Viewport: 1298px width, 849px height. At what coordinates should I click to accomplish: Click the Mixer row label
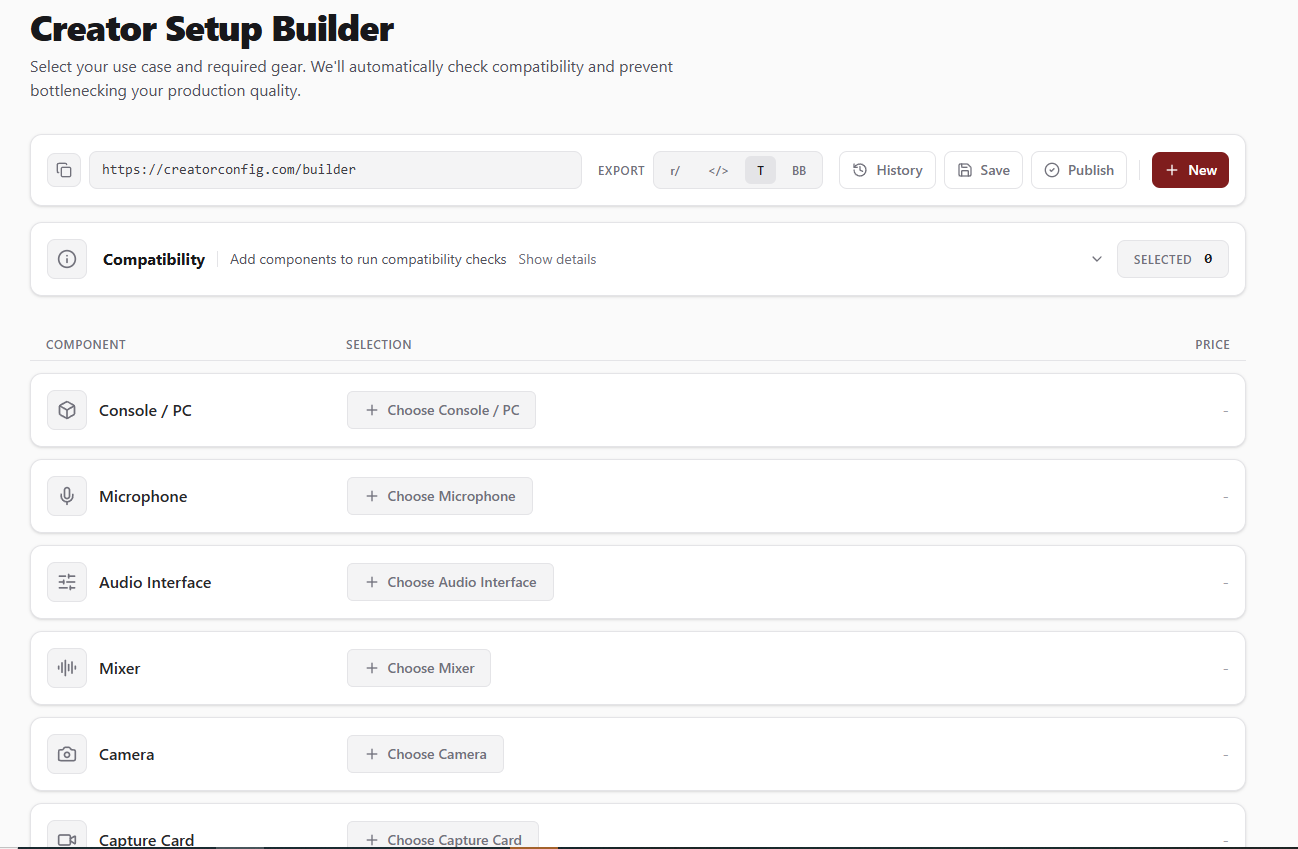click(x=120, y=668)
